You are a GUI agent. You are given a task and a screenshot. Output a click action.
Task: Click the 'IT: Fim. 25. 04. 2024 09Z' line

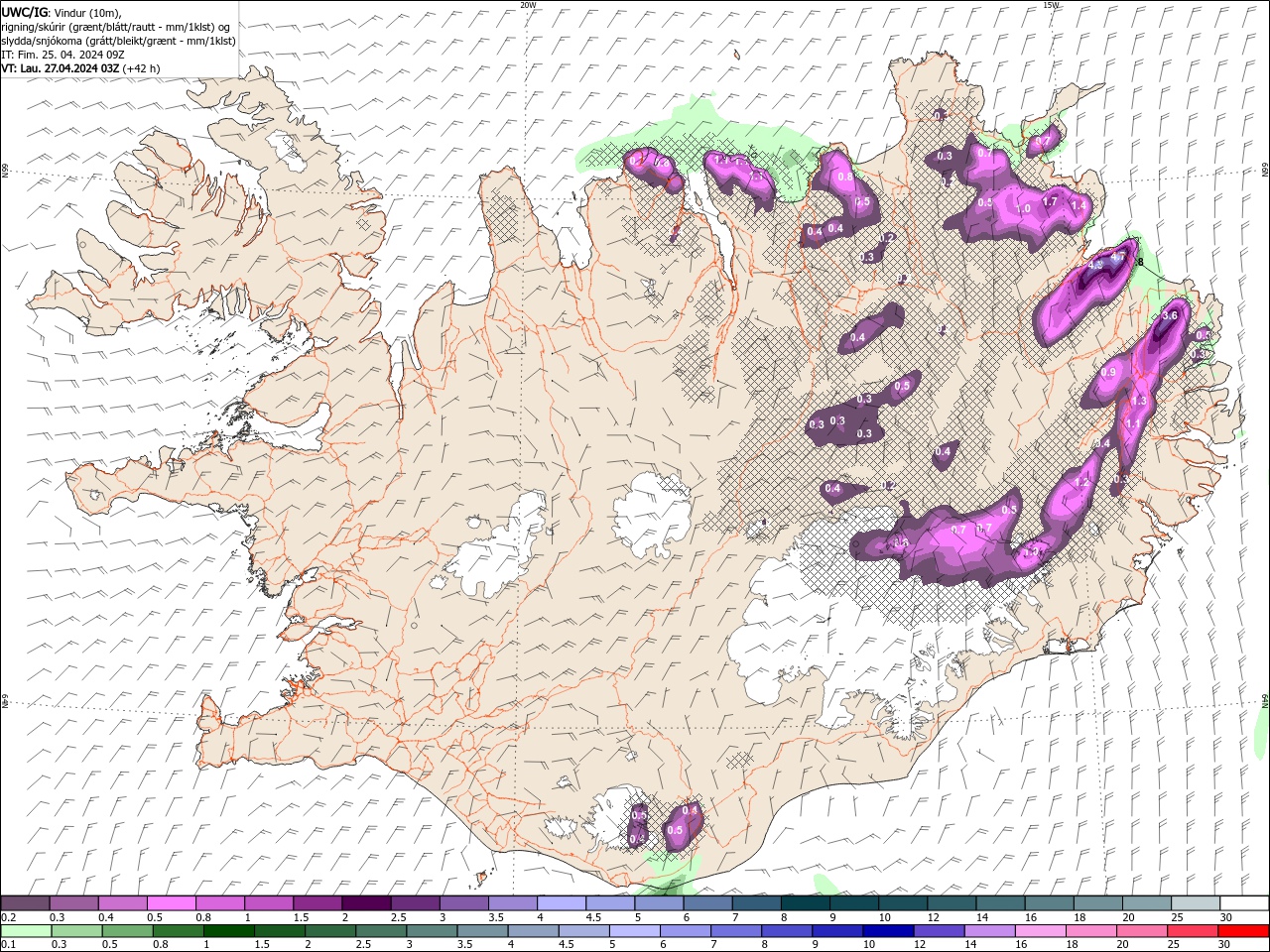[63, 55]
